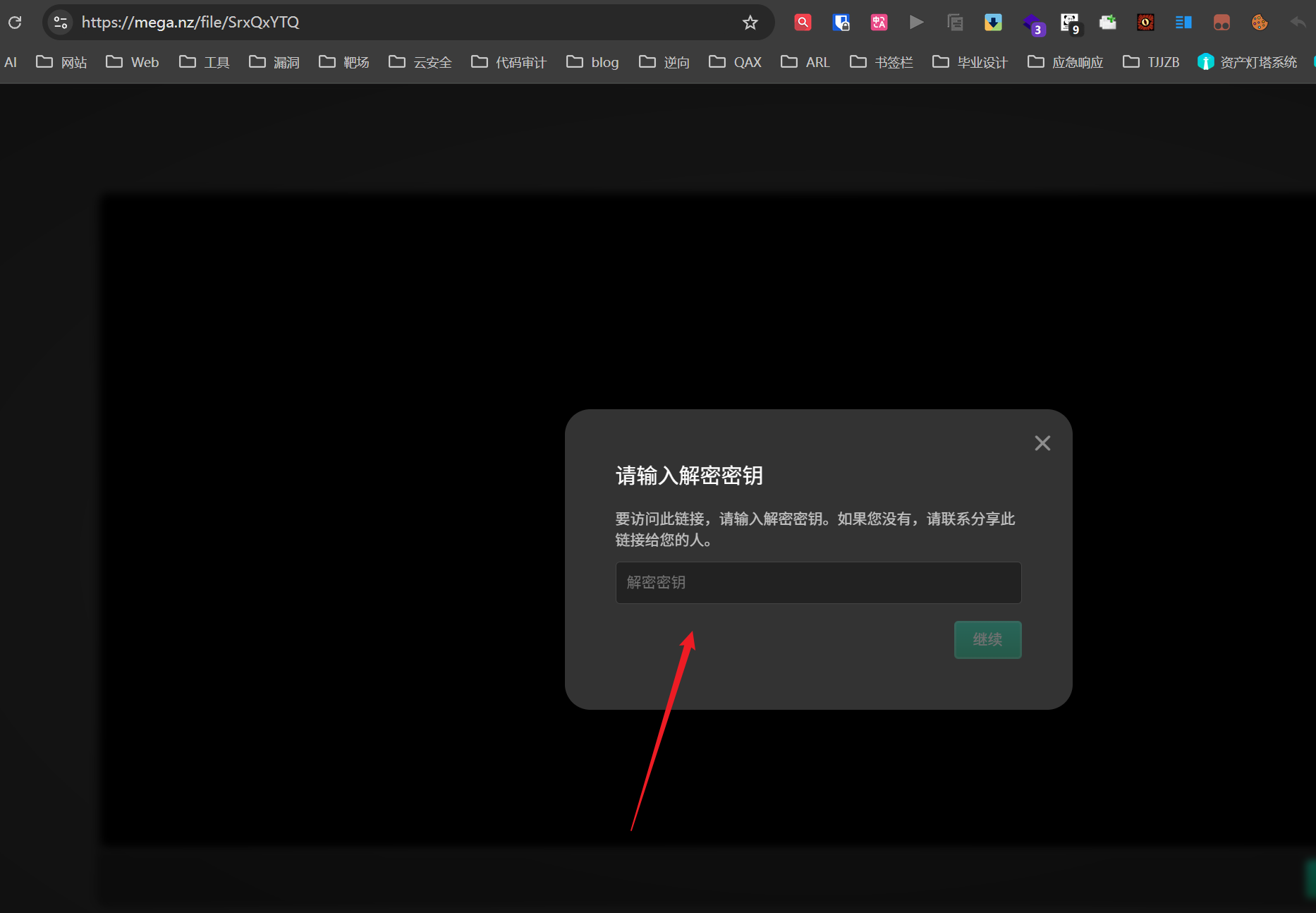
Task: Open the 应急响应 bookmark folder
Action: 1065,62
